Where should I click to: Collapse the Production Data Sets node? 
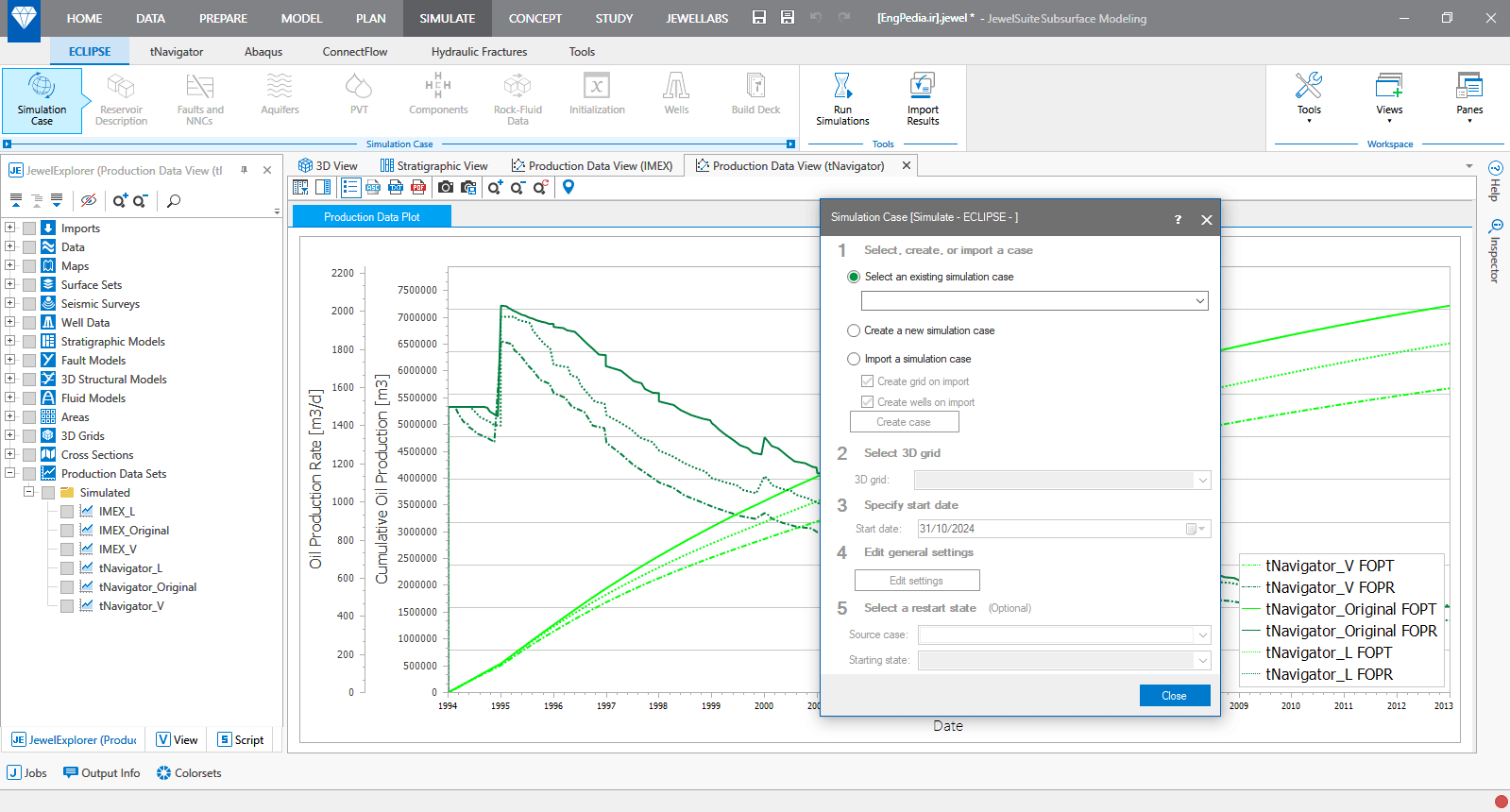click(9, 473)
